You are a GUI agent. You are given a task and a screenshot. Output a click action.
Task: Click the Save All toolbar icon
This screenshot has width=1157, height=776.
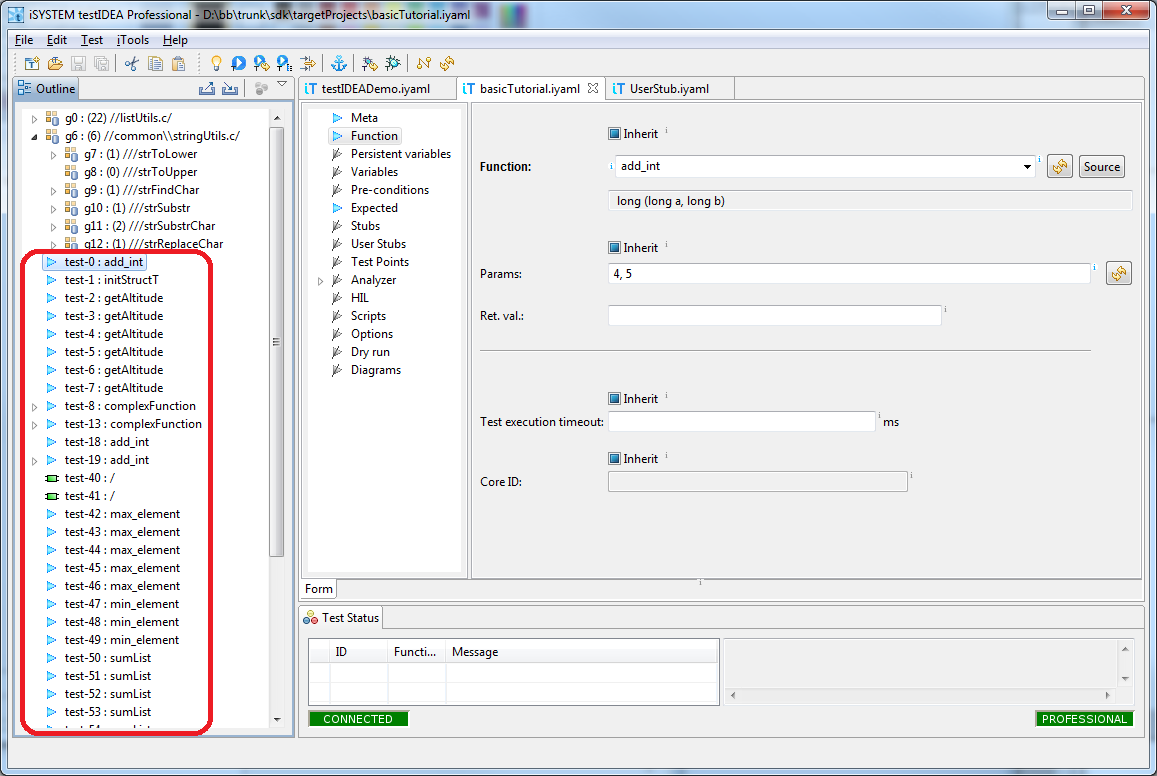click(x=102, y=63)
